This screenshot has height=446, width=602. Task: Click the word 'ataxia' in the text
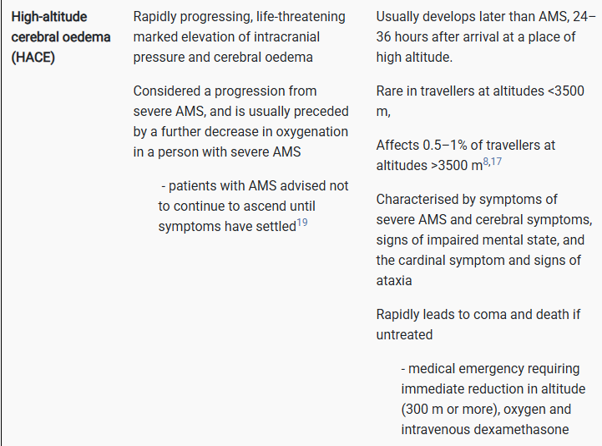(x=394, y=281)
